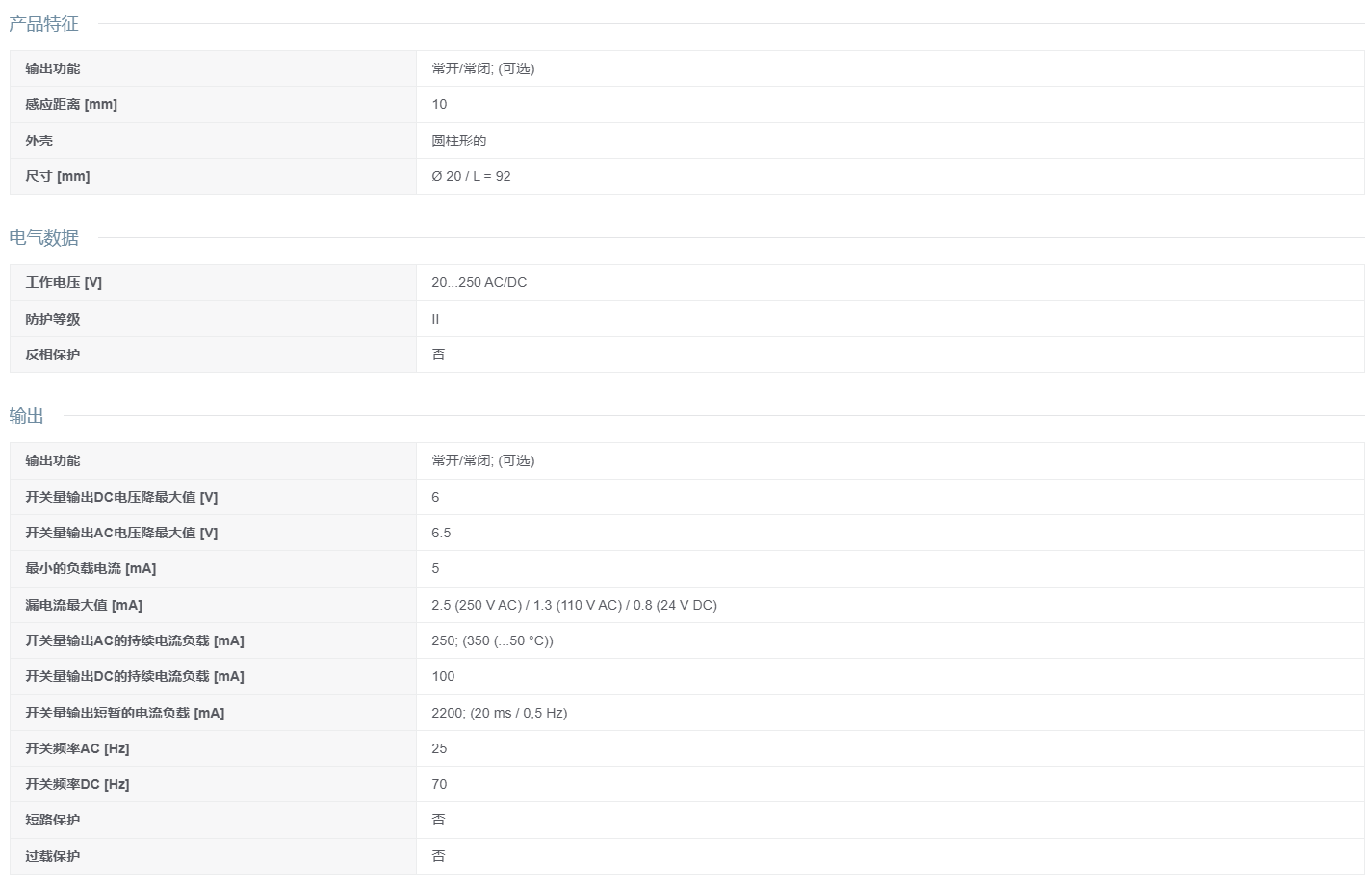Click the 外壳 value 圆柱形的
This screenshot has width=1372, height=888.
coord(459,141)
